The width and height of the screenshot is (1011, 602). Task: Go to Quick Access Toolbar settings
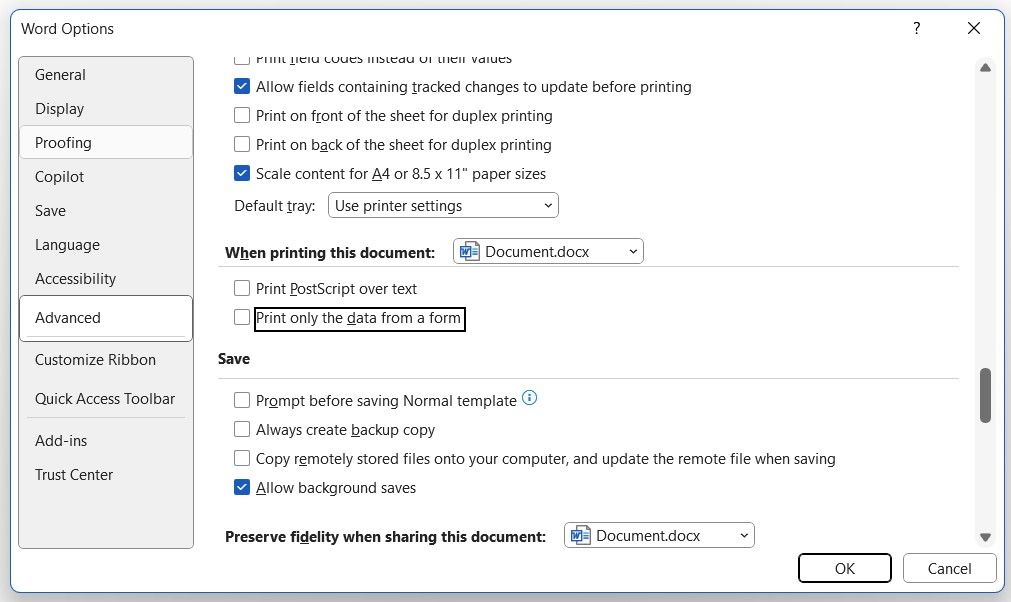click(x=105, y=399)
